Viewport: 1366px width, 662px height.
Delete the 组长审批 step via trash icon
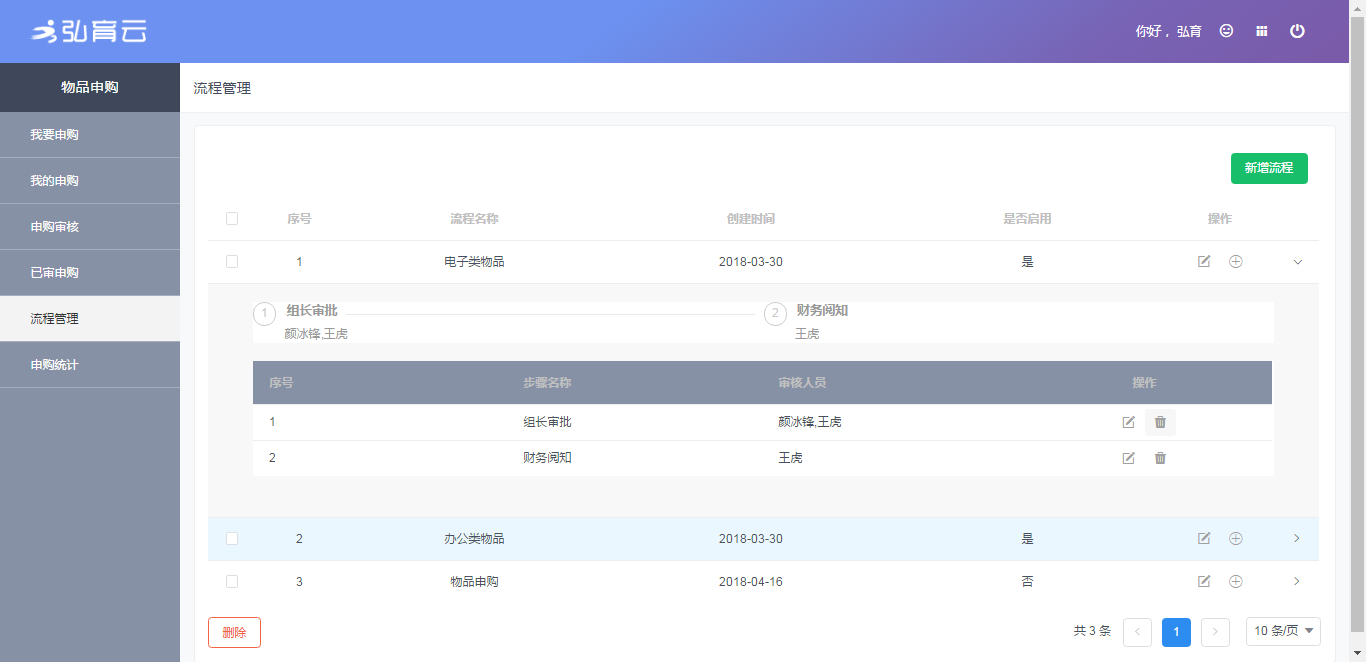click(1160, 422)
